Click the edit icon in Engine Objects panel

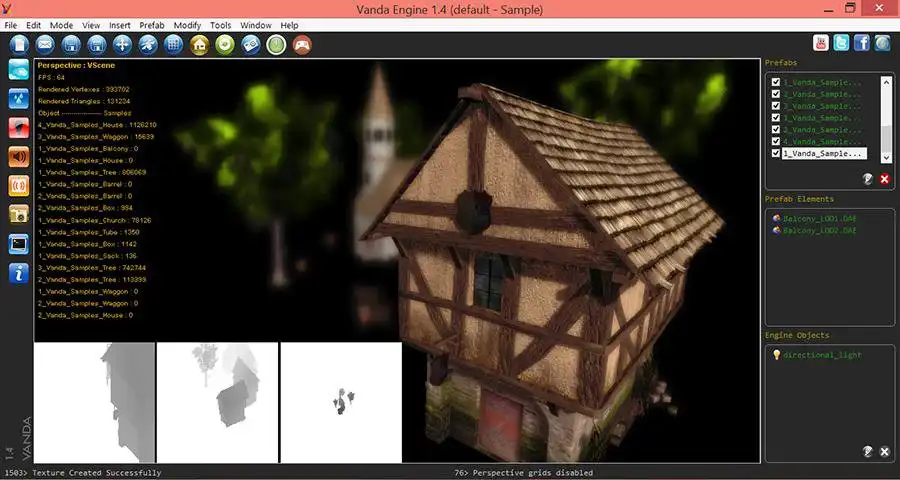click(x=868, y=452)
